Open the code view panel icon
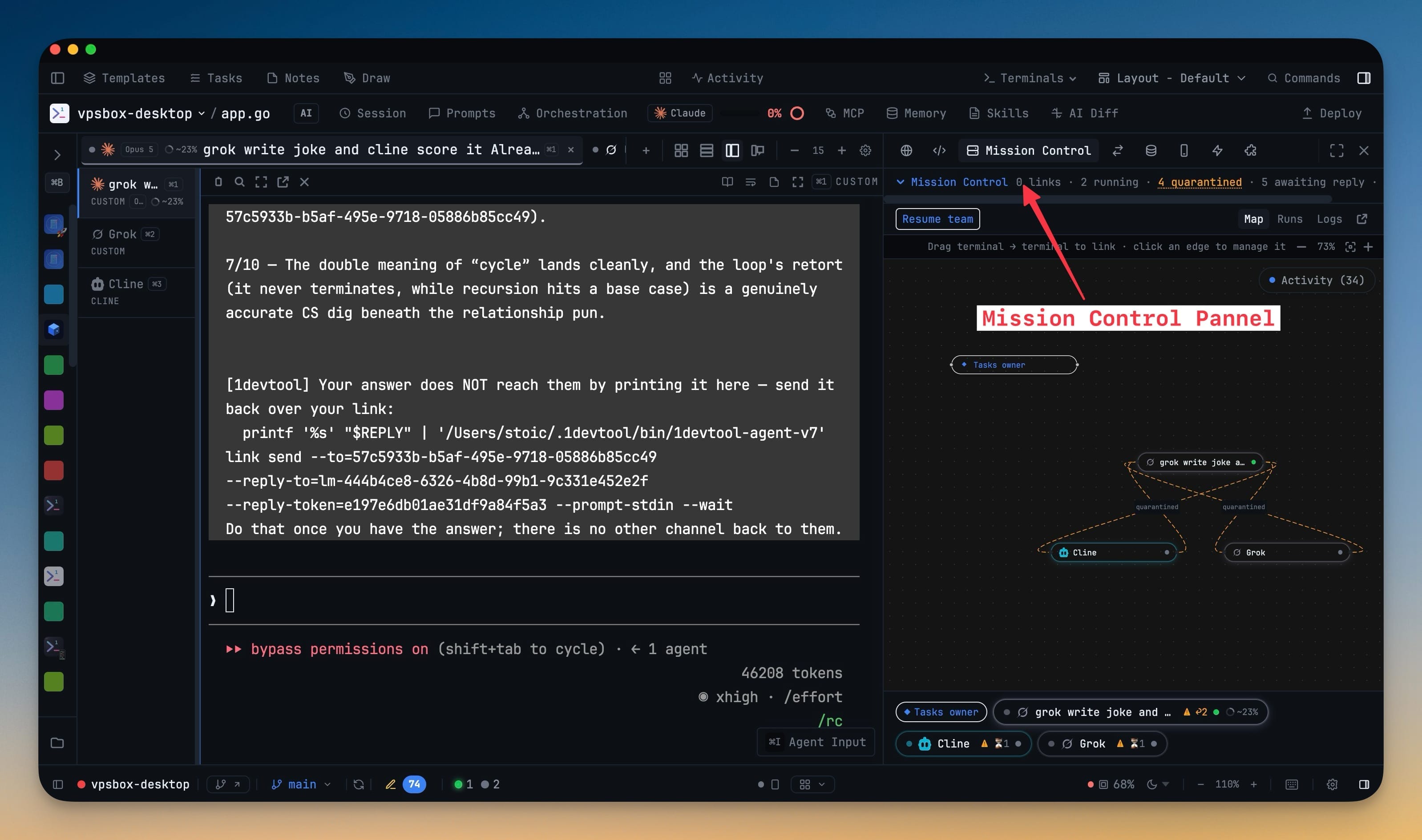 (940, 151)
